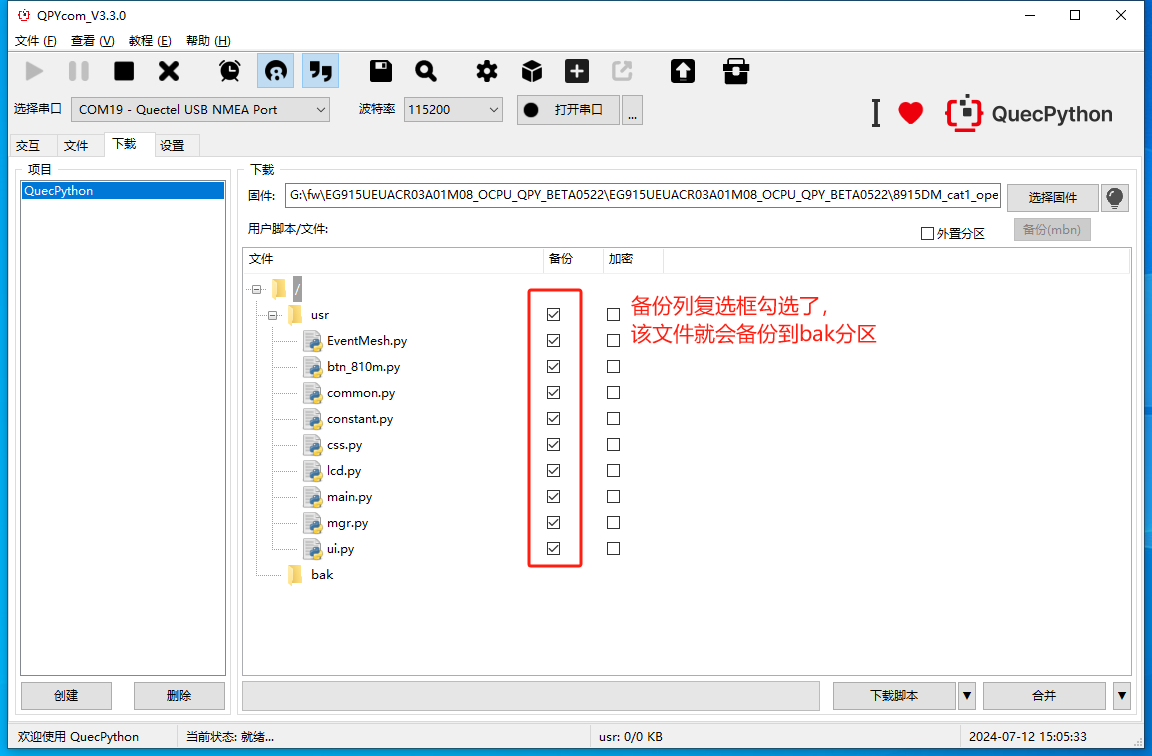1152x756 pixels.
Task: Click the upload arrow toolbar icon
Action: 683,71
